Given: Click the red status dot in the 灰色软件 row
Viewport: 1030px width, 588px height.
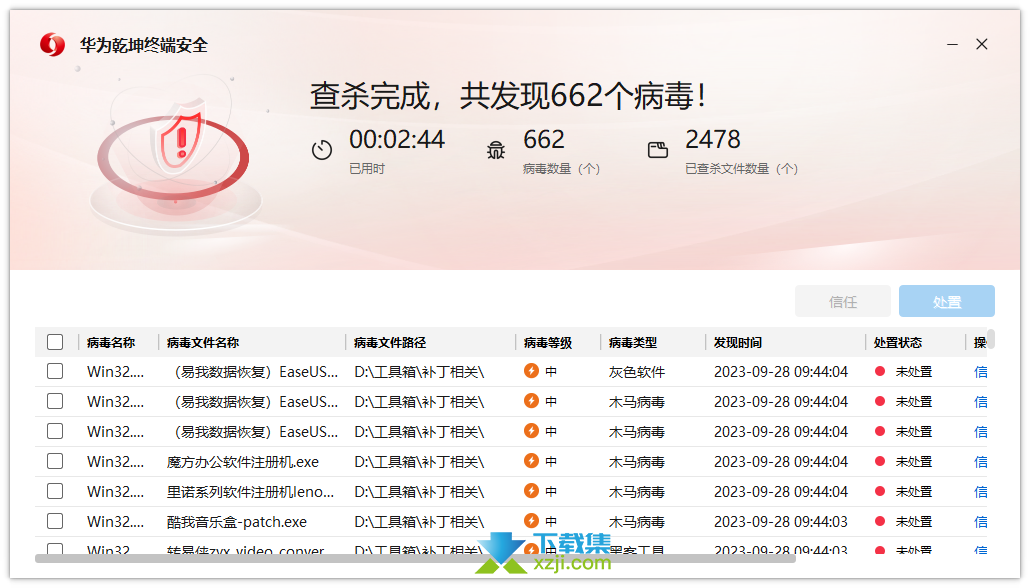Looking at the screenshot, I should pos(880,371).
